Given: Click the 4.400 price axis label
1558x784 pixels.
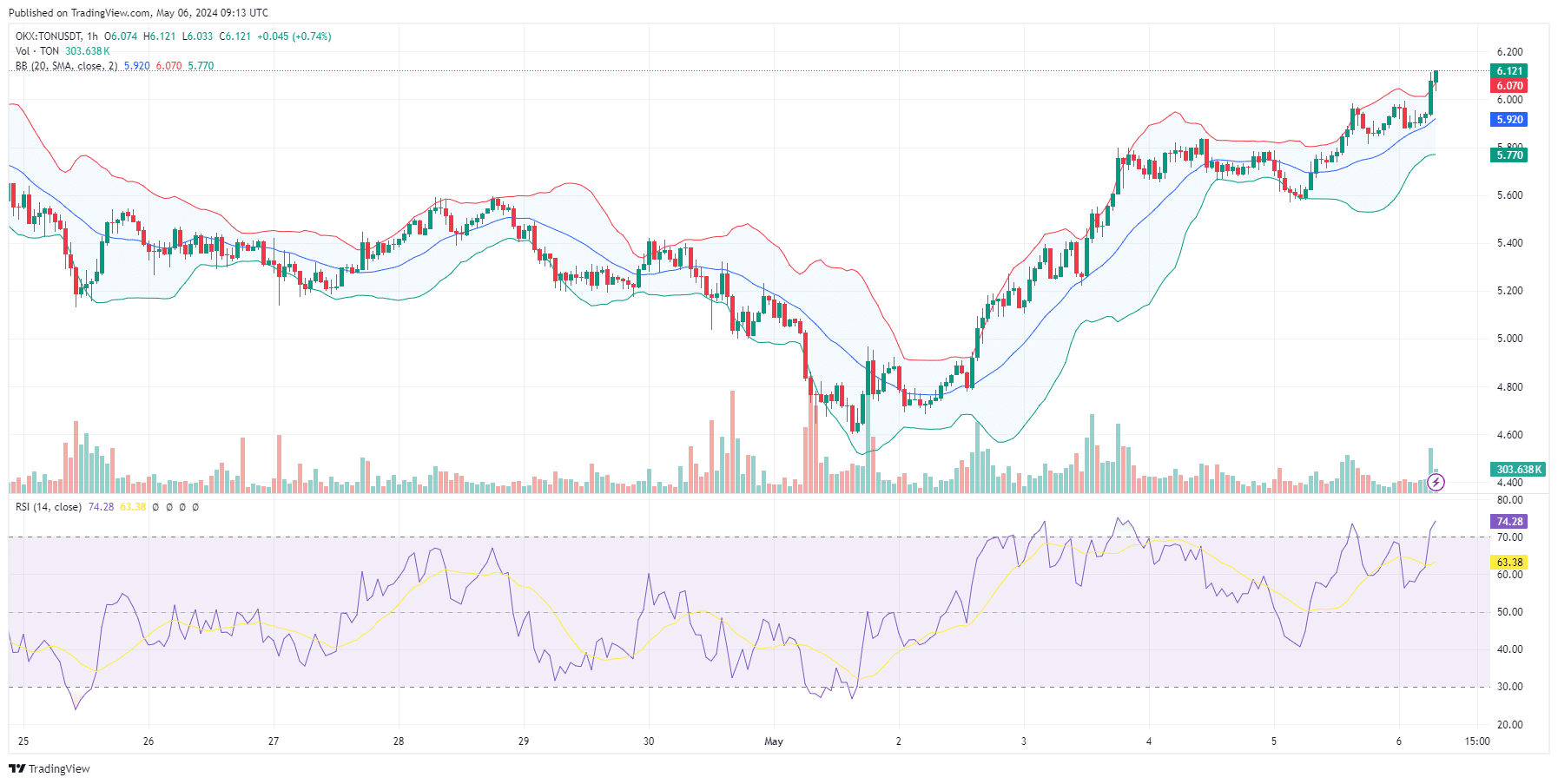Looking at the screenshot, I should coord(1509,483).
